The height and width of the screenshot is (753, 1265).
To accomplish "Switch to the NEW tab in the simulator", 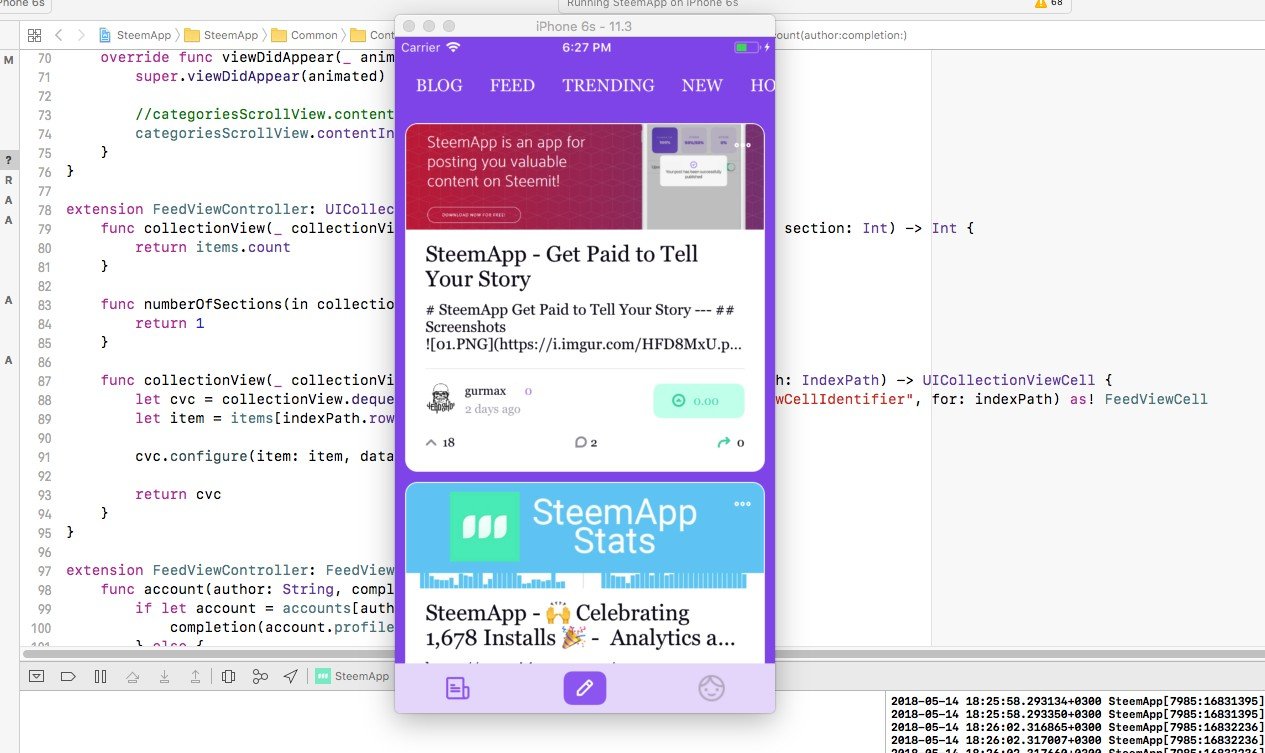I will coord(702,86).
